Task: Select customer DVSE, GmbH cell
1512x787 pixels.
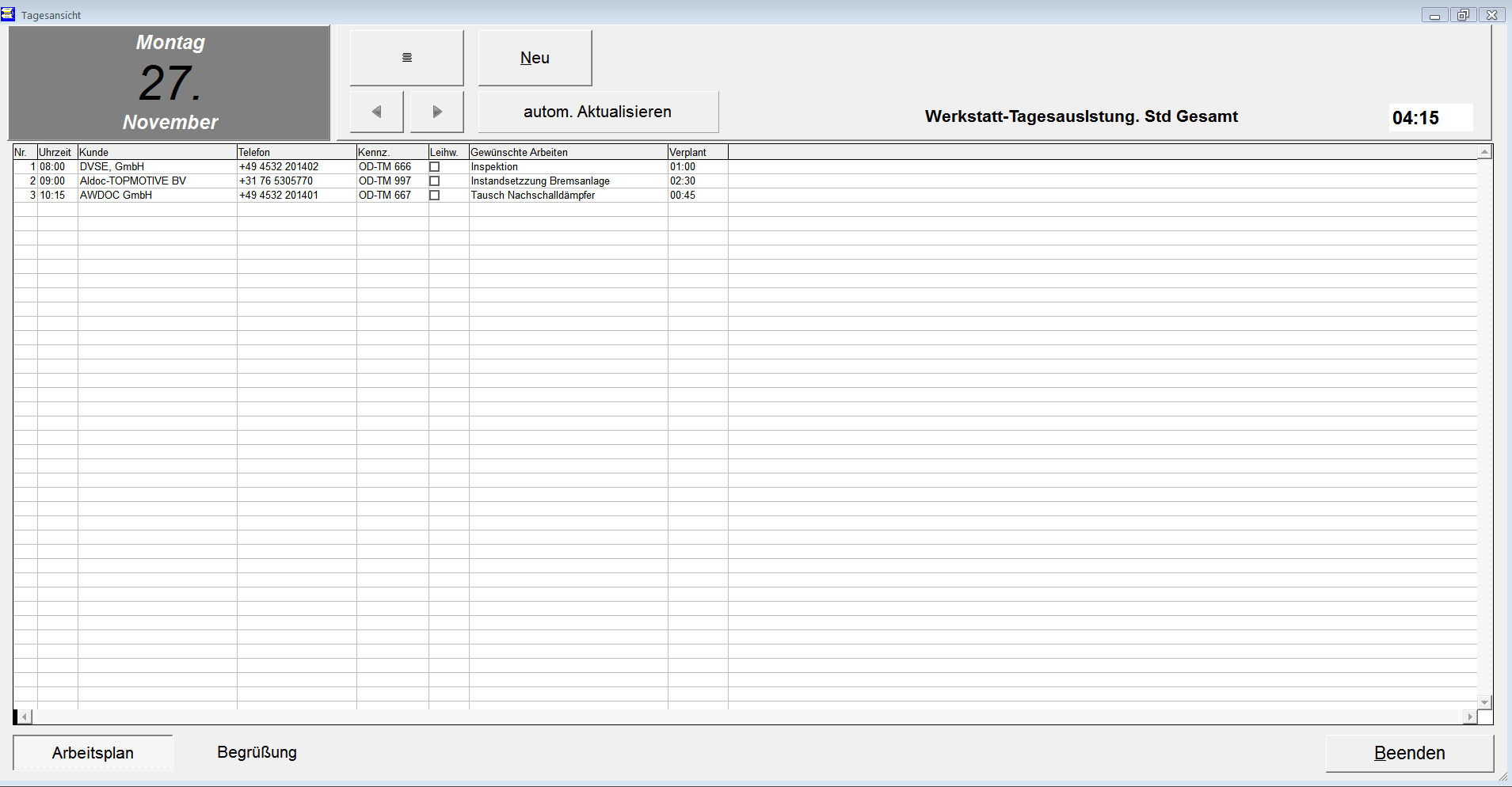Action: [x=158, y=167]
